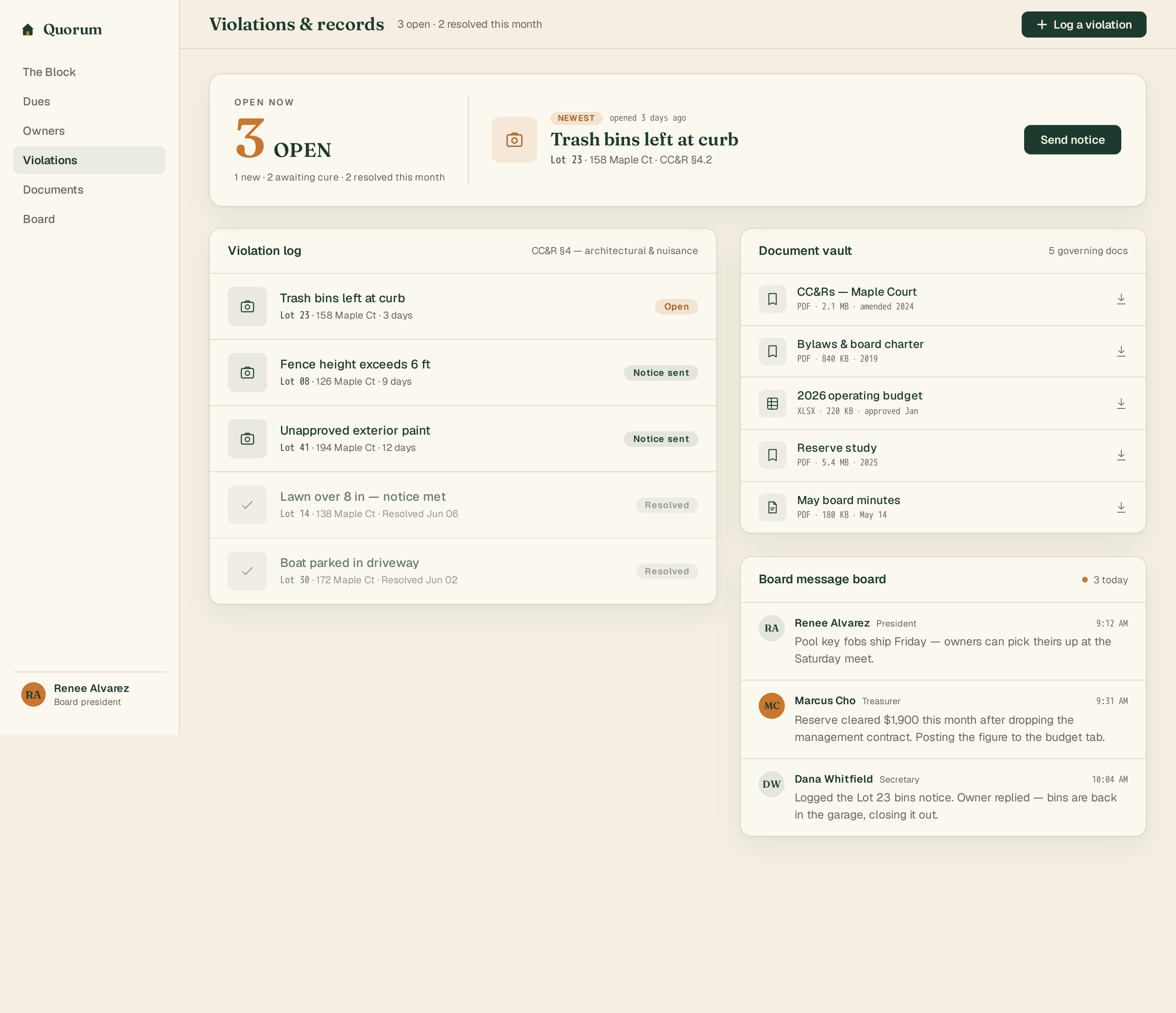Open the featured Trash bins photo icon
The image size is (1176, 1013).
514,140
